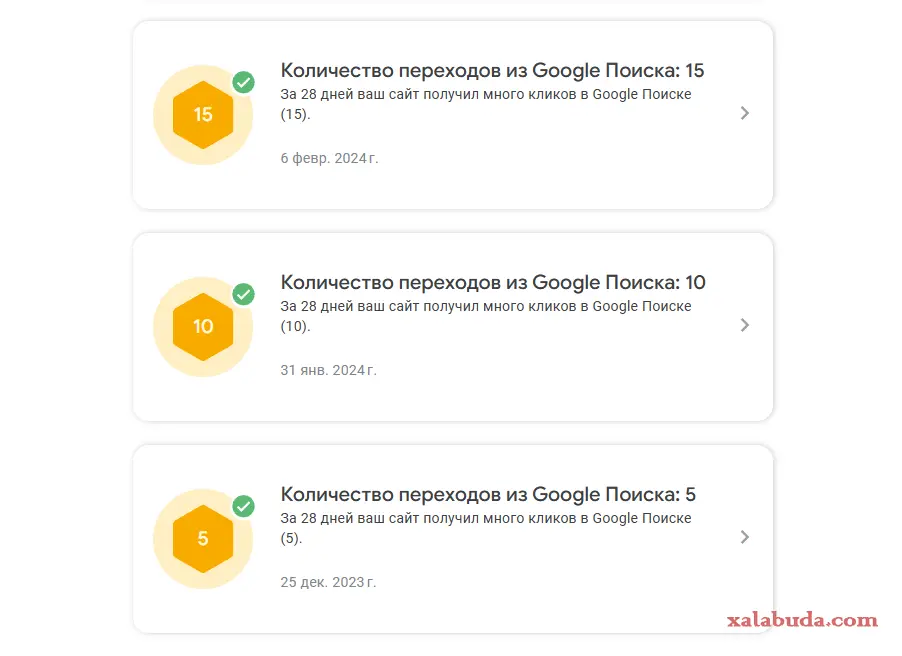
Task: Expand details for the 5-clicks achievement
Action: coord(744,537)
